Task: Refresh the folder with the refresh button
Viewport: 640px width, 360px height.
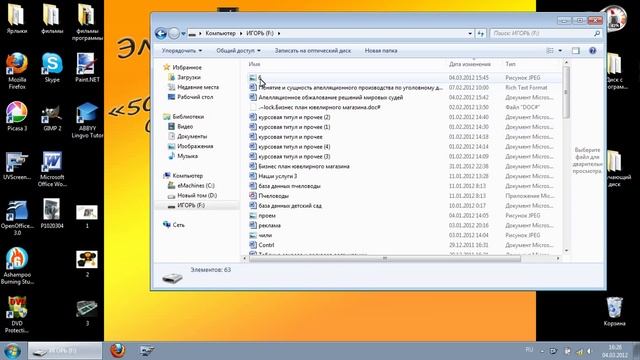Action: click(x=481, y=33)
